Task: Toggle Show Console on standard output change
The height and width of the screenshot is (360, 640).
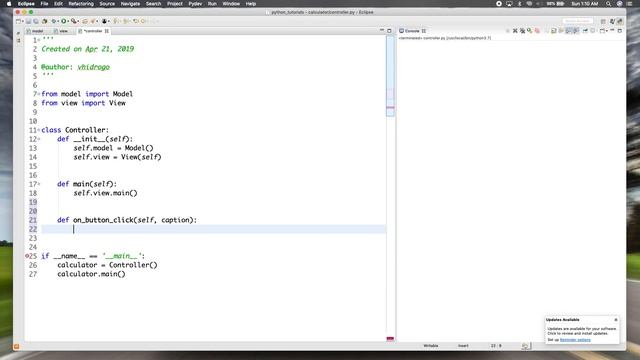Action: click(569, 31)
